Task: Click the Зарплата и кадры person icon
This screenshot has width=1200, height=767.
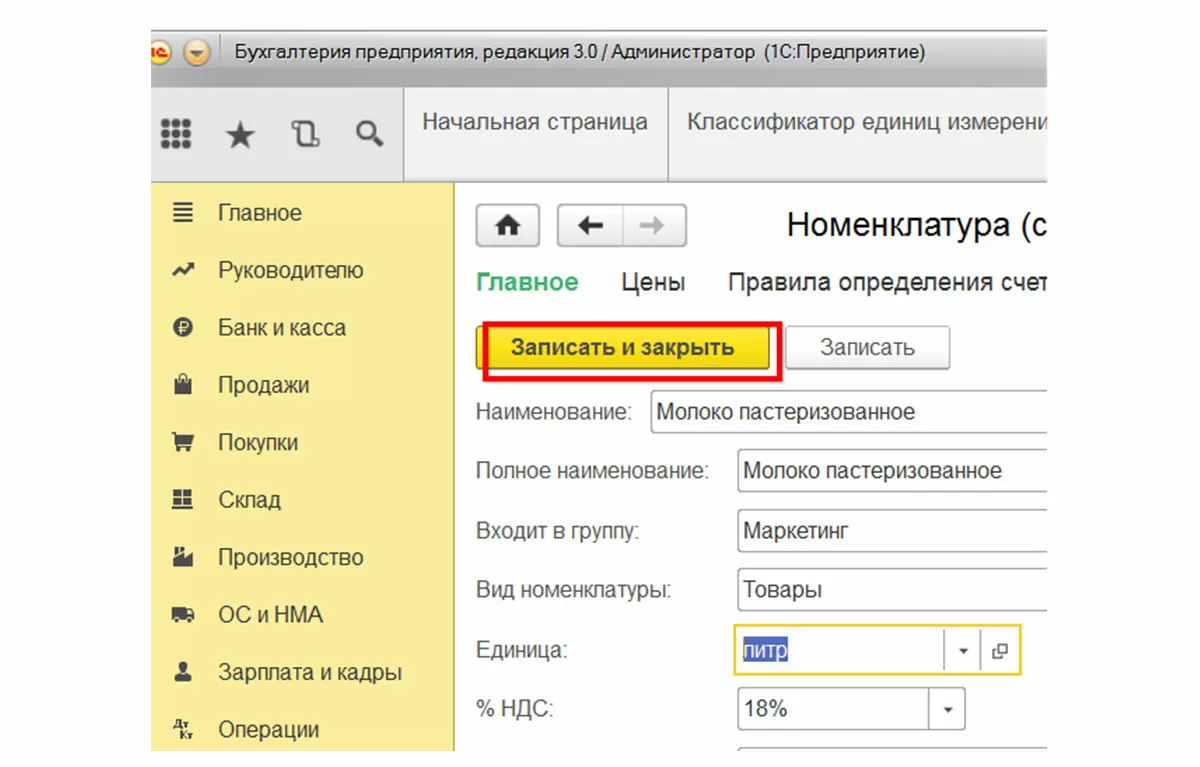Action: (182, 672)
